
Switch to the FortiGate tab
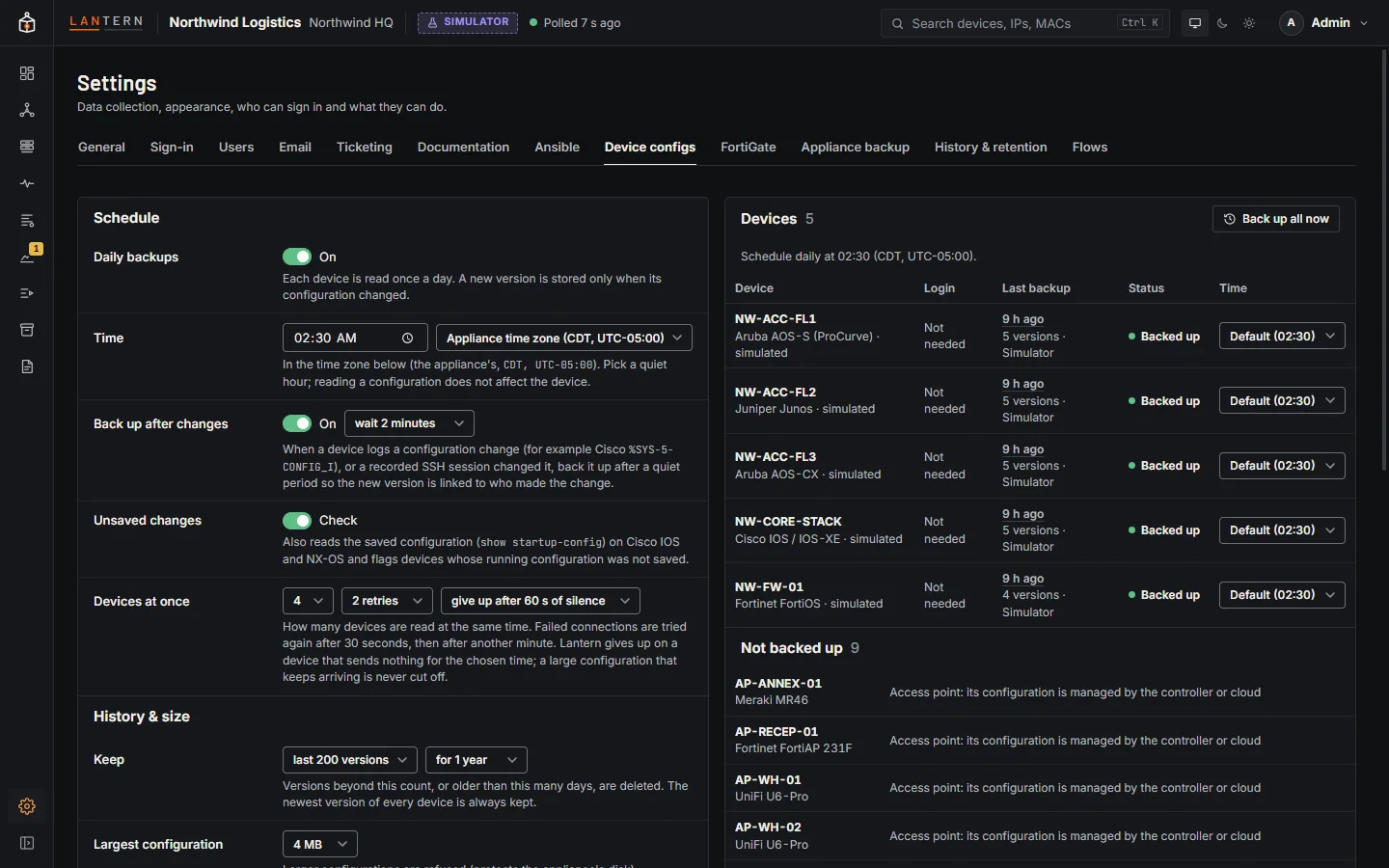pos(749,148)
